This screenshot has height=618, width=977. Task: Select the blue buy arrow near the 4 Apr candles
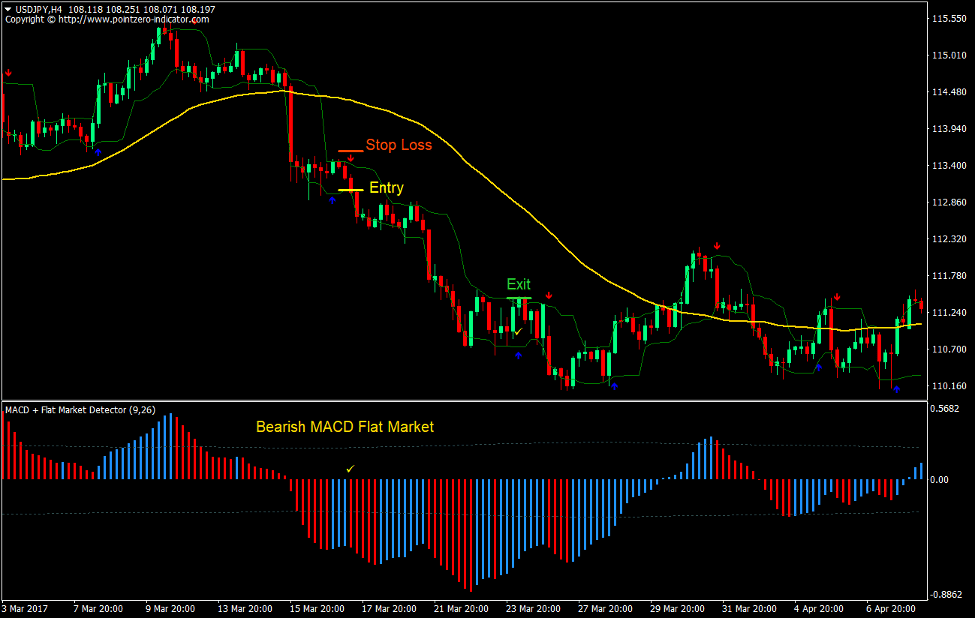point(820,367)
